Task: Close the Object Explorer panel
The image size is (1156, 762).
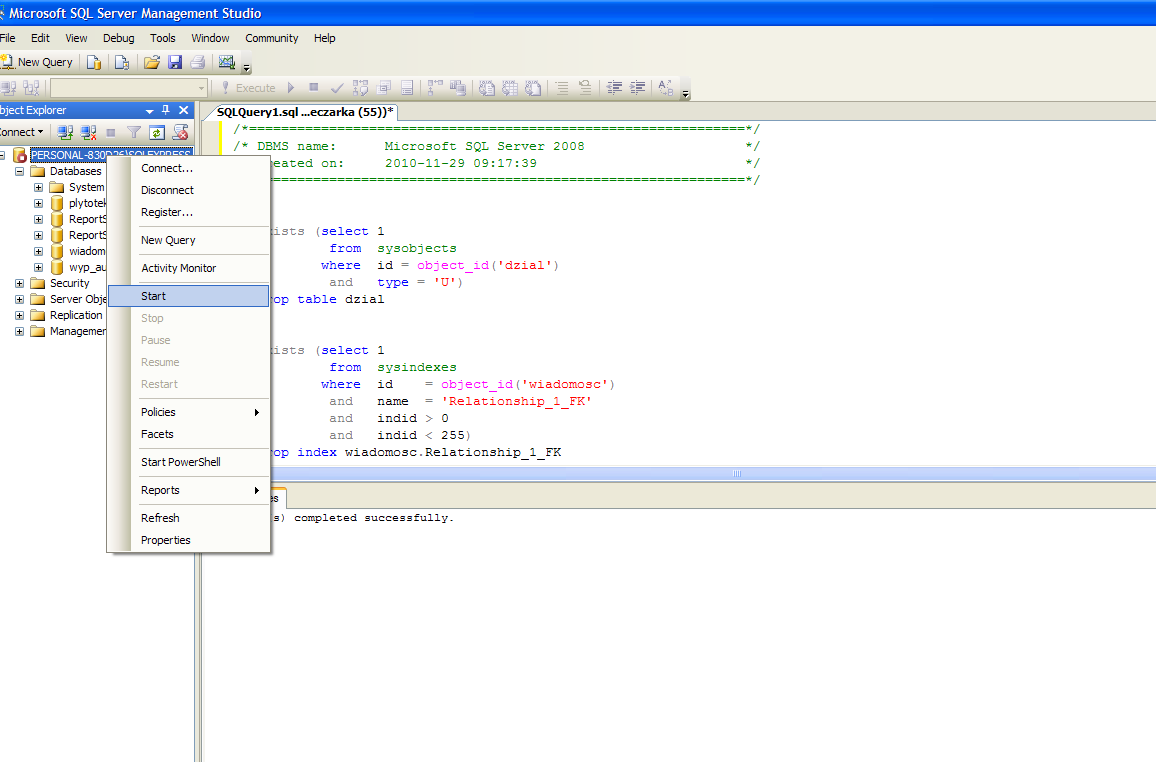Action: point(184,110)
